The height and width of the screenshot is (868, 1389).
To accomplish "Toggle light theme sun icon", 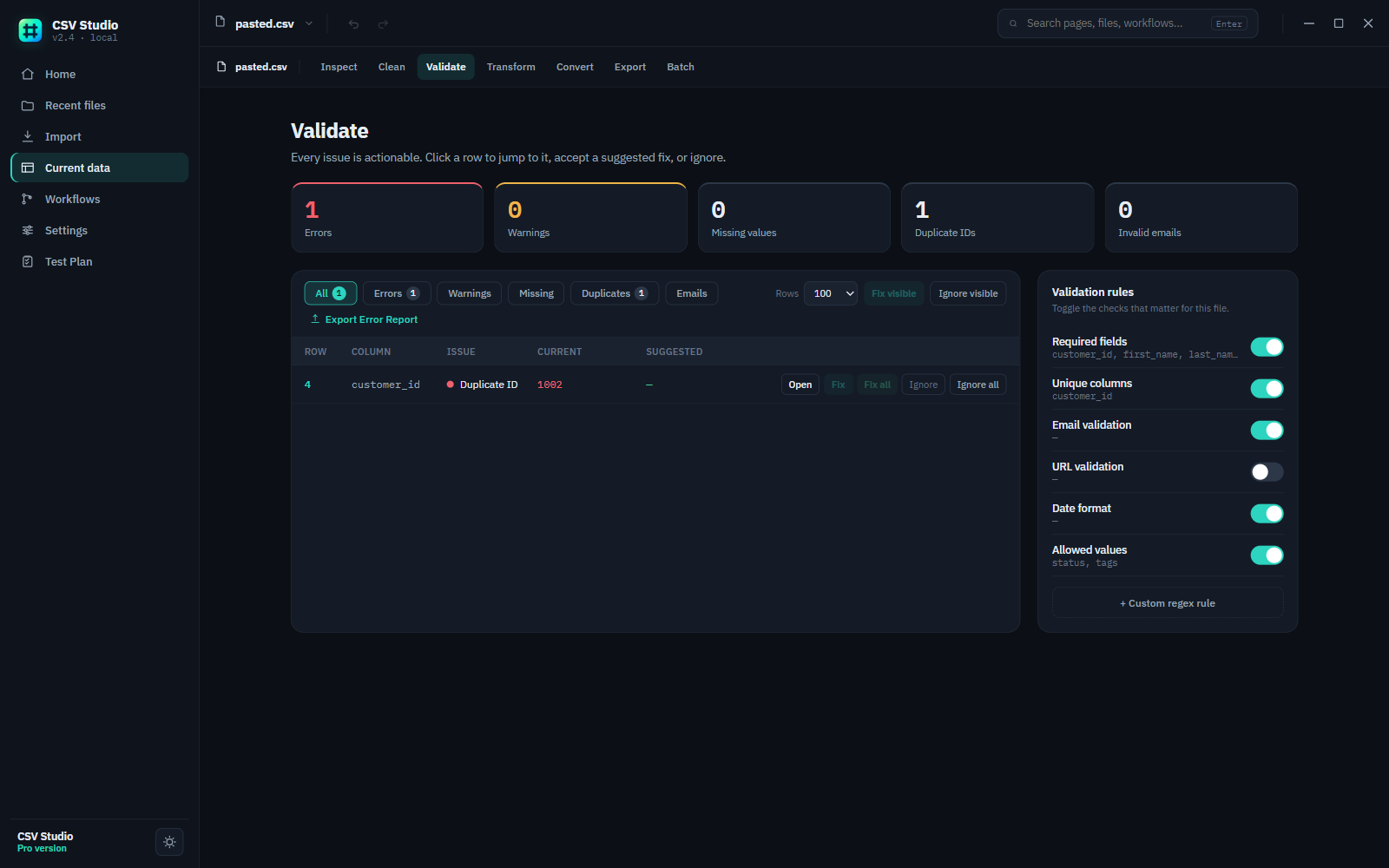I will point(169,842).
